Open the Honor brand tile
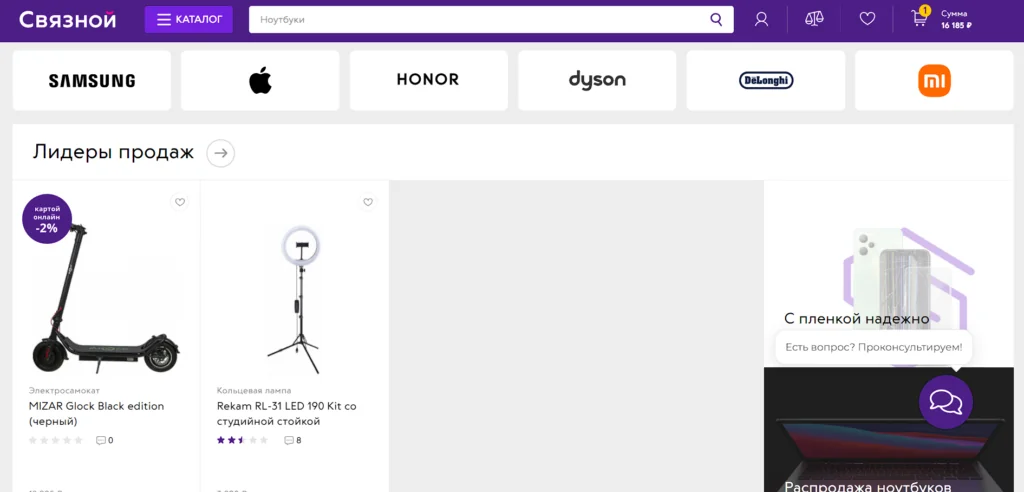Screen dimensions: 1024x492 click(x=428, y=81)
